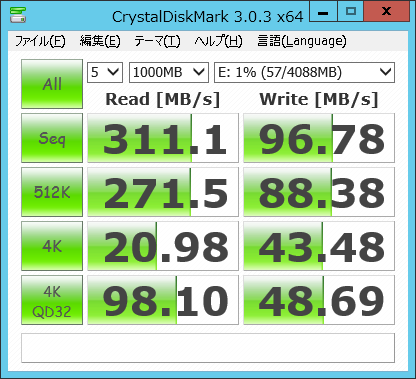The width and height of the screenshot is (416, 379).
Task: Select the 4K read result 20.98
Action: [163, 246]
